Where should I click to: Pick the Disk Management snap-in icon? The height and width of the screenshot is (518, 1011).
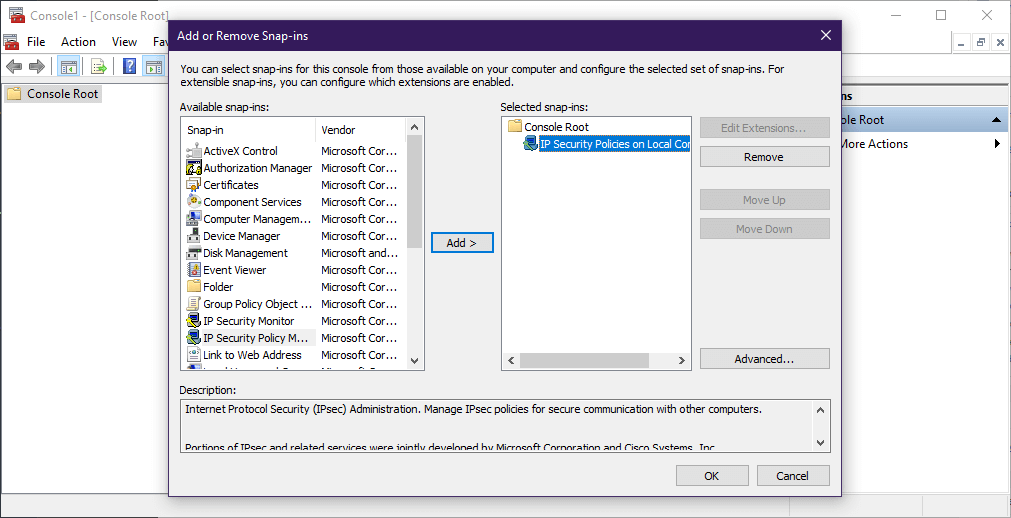pos(194,253)
